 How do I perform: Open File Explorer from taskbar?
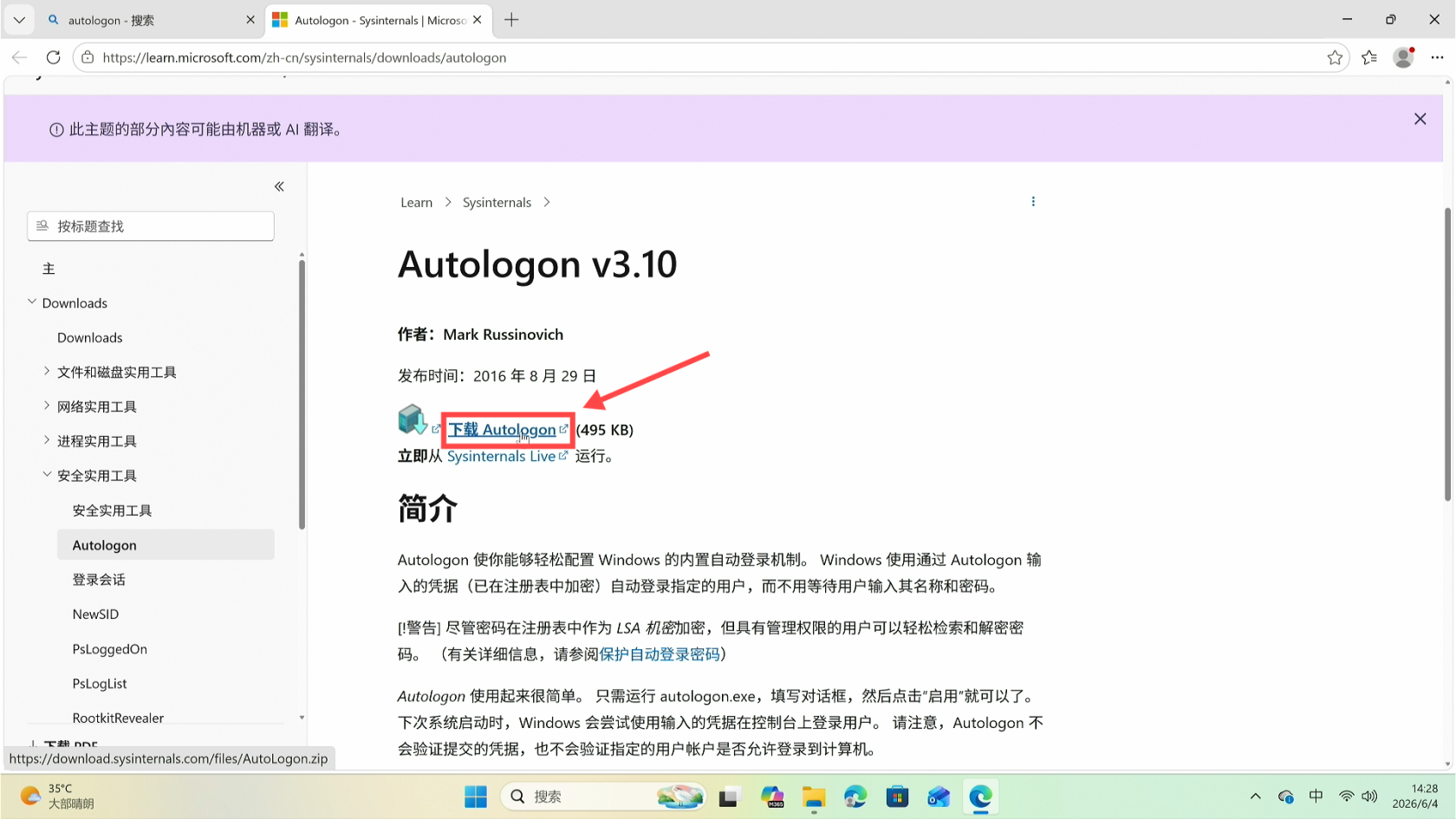[x=814, y=796]
